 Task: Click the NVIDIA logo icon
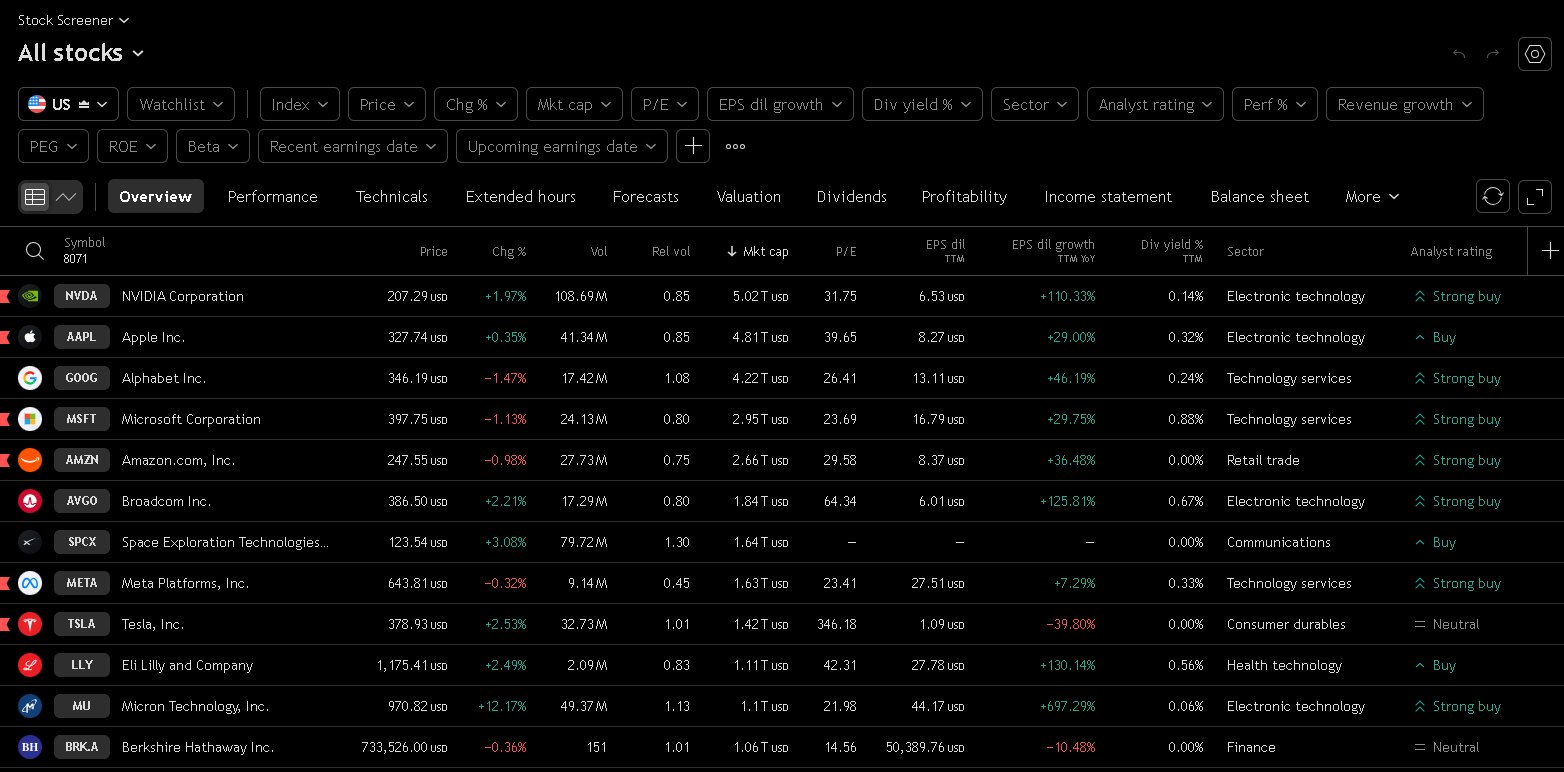point(30,296)
